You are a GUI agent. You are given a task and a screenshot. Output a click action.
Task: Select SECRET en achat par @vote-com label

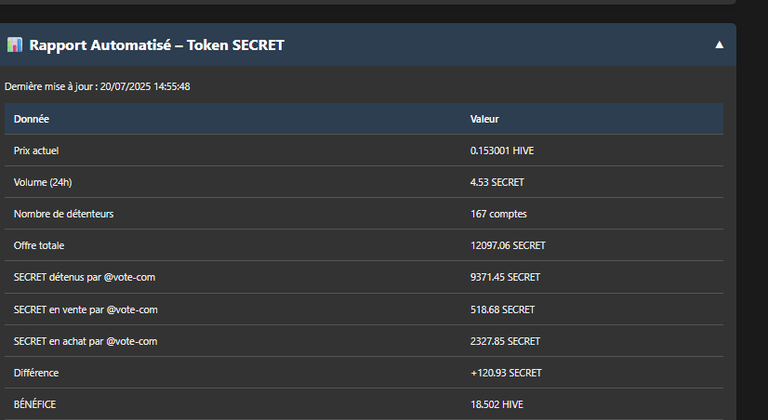pos(85,342)
